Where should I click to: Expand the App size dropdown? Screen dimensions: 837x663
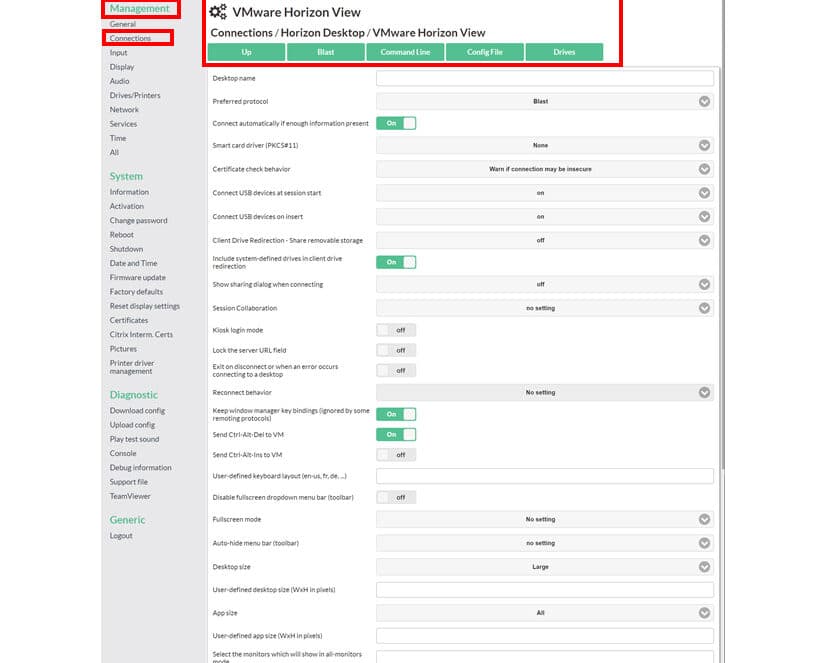click(544, 613)
